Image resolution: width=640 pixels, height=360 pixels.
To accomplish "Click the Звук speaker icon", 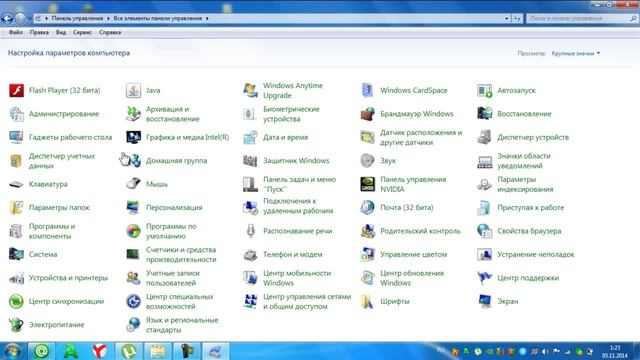I will point(367,160).
